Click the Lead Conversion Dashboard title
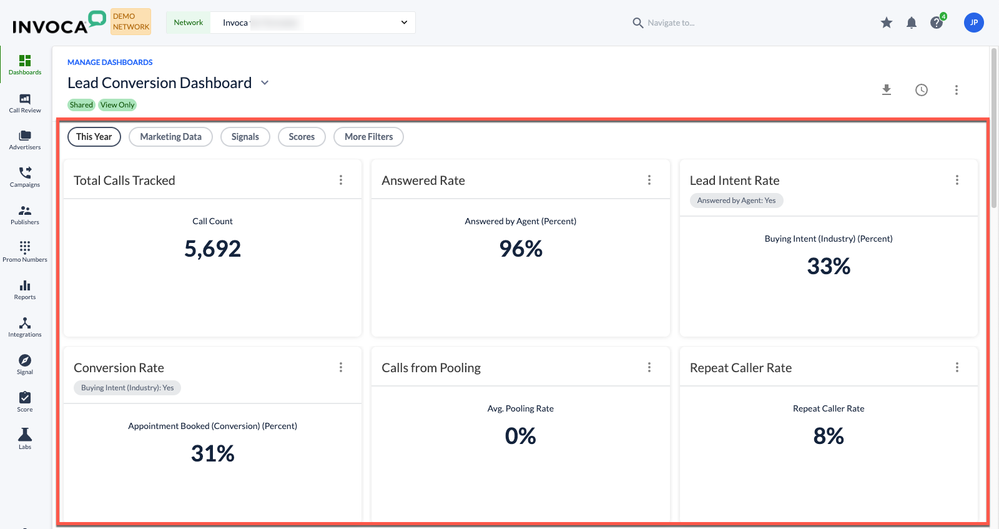The height and width of the screenshot is (529, 999). (x=160, y=83)
